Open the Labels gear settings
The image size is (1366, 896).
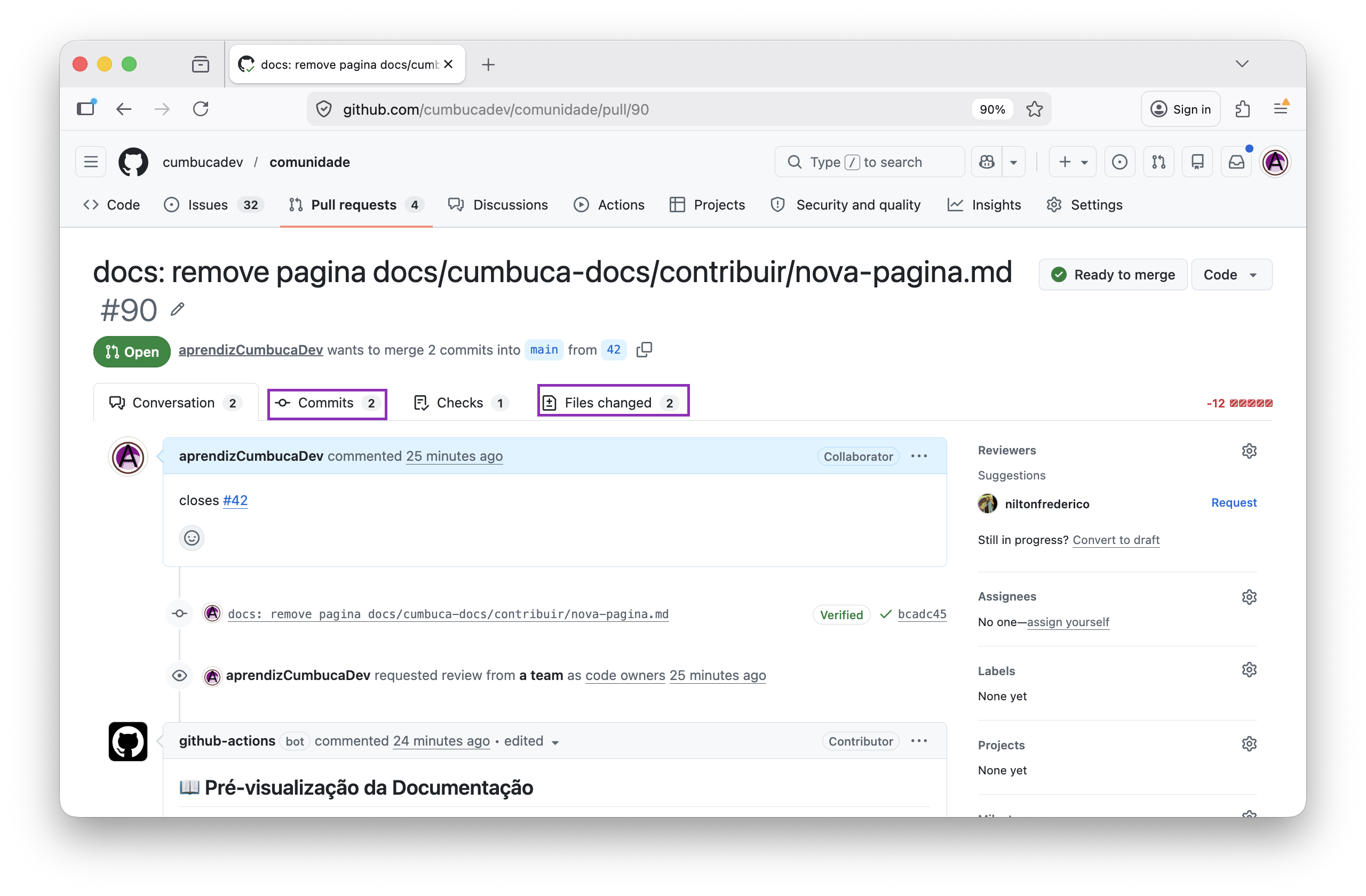[1249, 670]
